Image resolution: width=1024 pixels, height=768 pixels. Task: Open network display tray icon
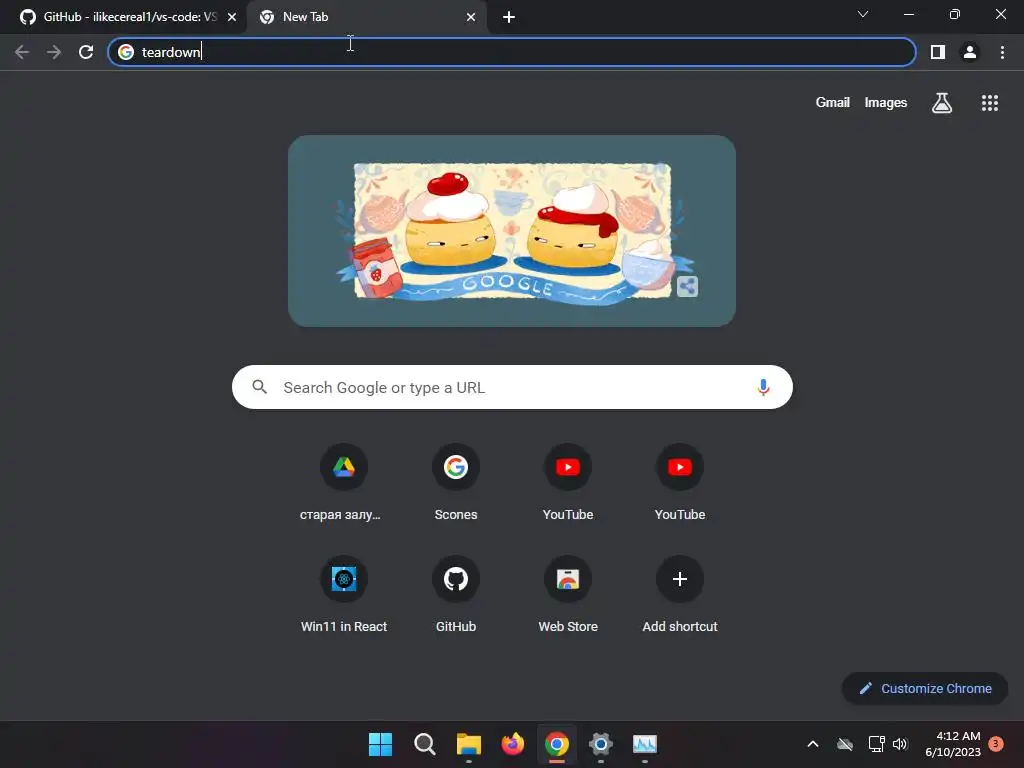click(876, 744)
